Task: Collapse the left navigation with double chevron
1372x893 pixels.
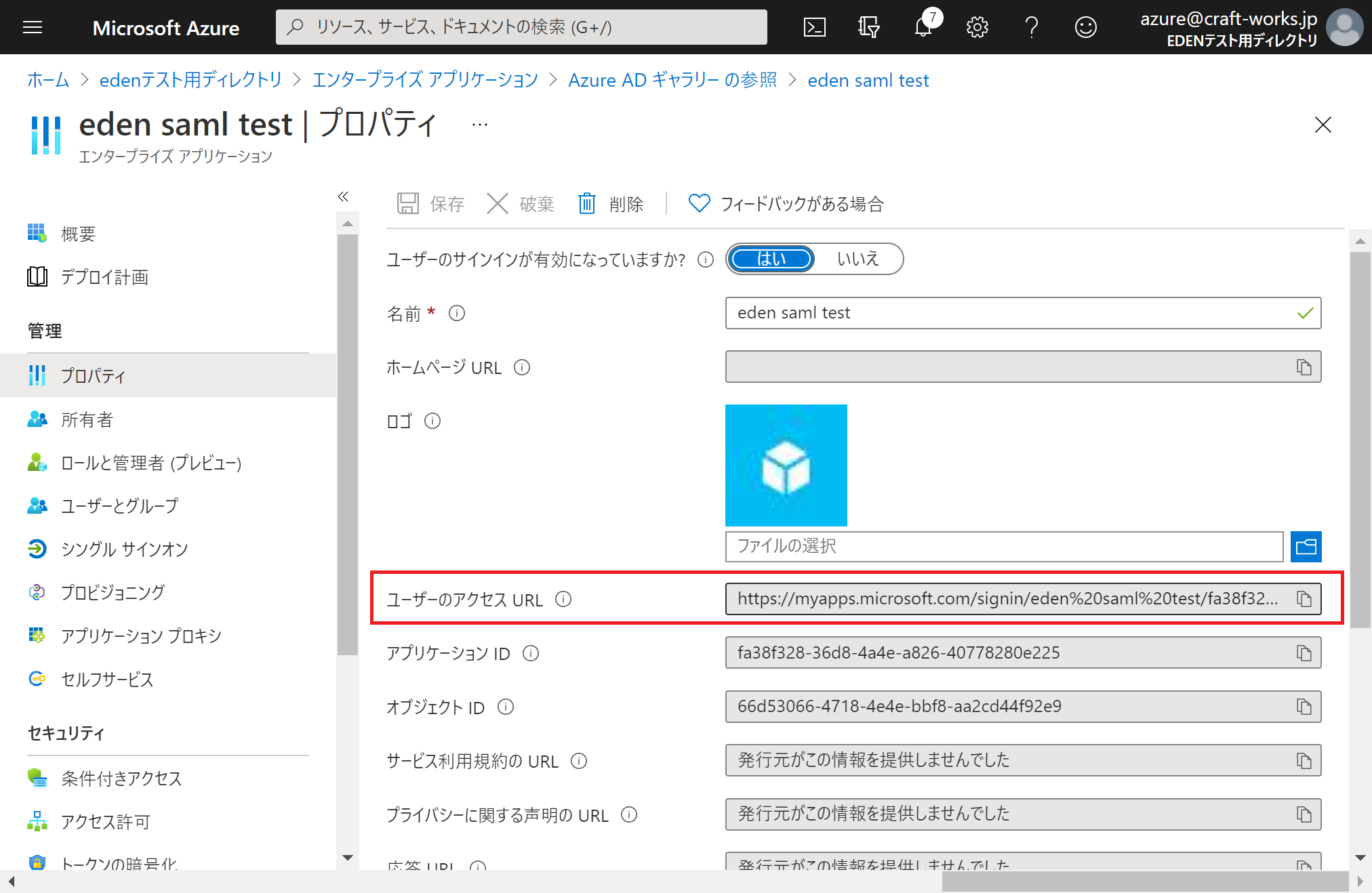Action: coord(343,196)
